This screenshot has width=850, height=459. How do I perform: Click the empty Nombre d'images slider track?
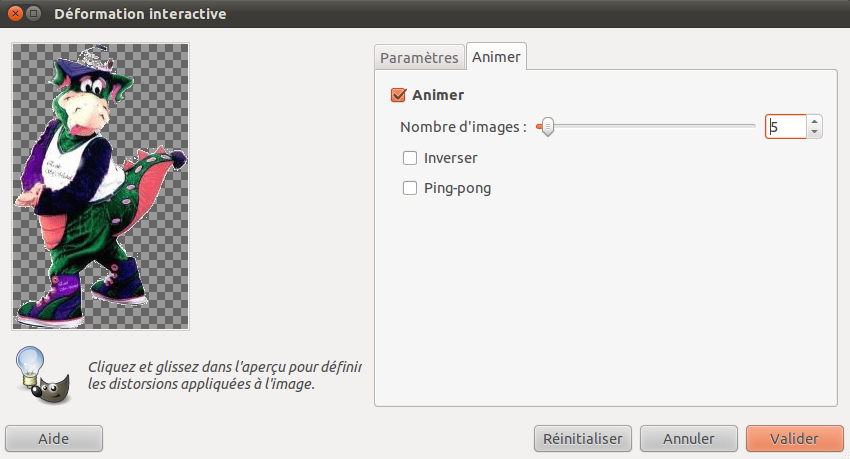point(655,126)
